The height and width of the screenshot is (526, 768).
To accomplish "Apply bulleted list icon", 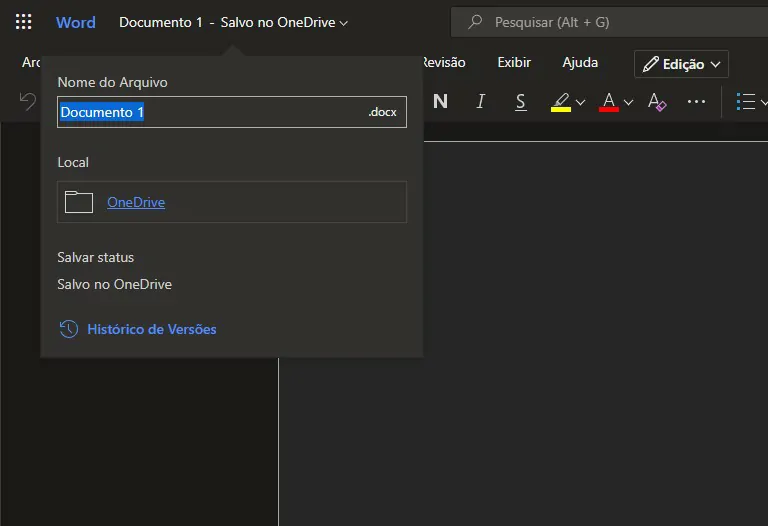I will pos(745,102).
